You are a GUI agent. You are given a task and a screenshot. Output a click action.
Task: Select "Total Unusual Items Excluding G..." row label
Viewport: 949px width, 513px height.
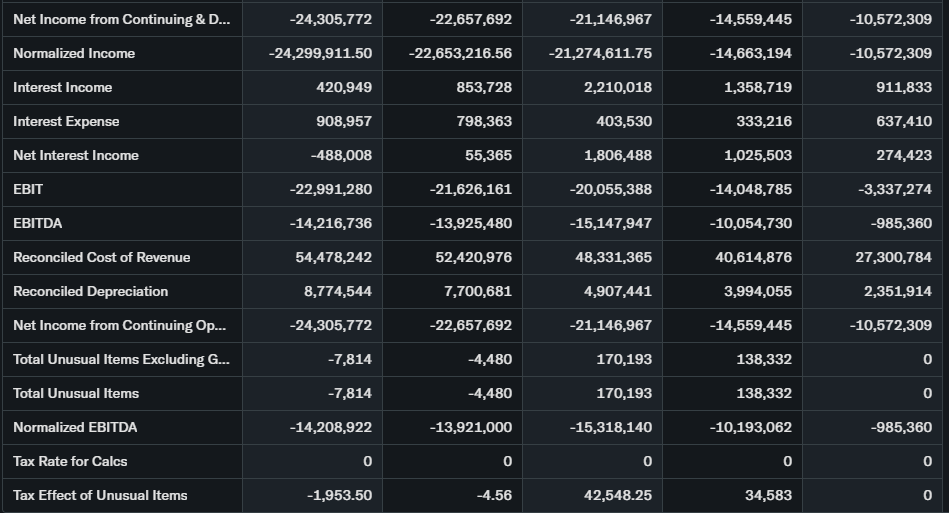point(120,359)
